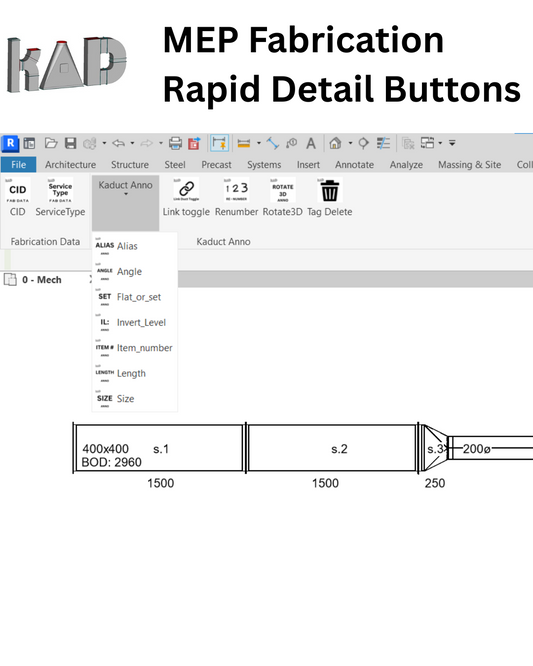Click the Section view icon
Screen dimensions: 533x666
coord(364,143)
